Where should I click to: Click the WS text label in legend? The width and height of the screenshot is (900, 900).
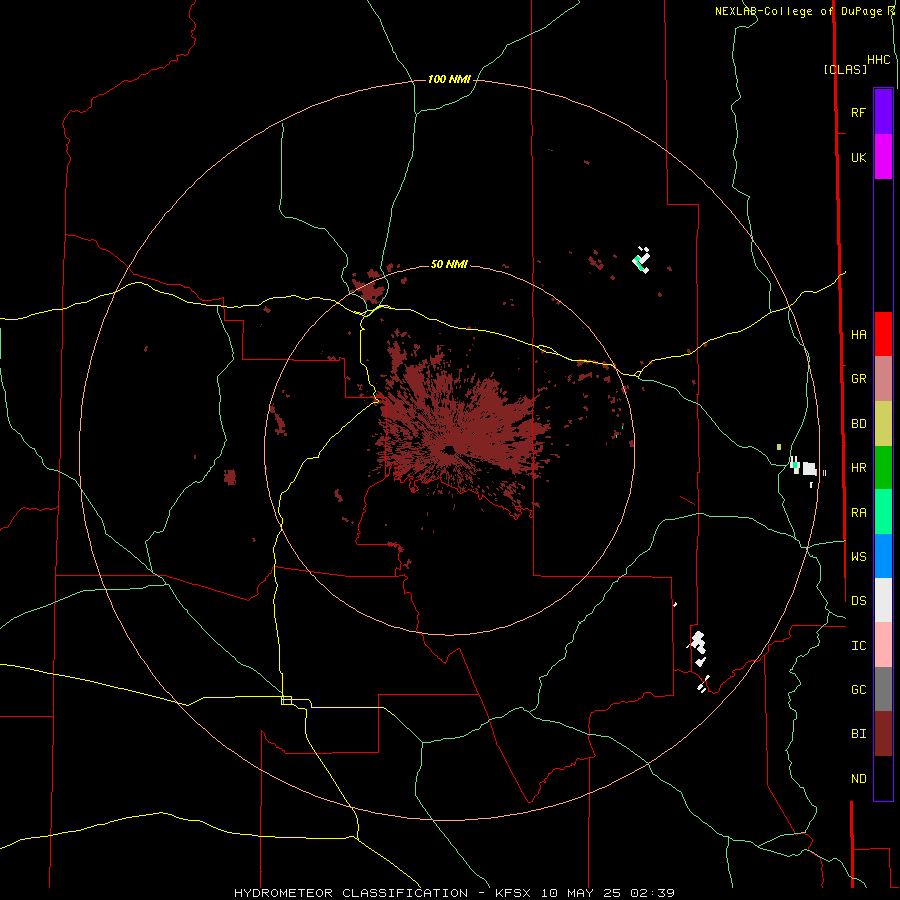(858, 557)
